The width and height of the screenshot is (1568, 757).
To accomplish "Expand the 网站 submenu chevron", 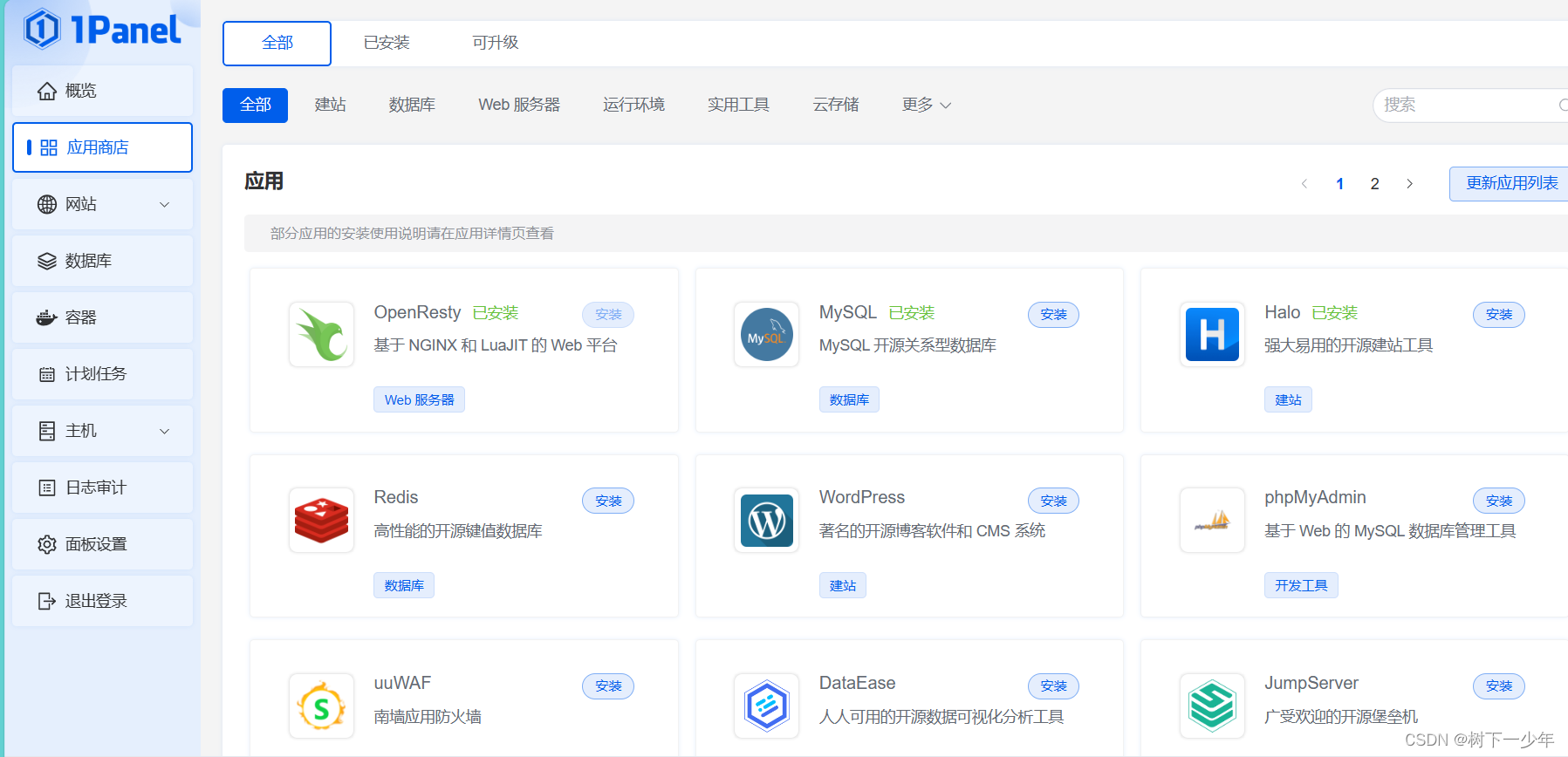I will [x=164, y=204].
